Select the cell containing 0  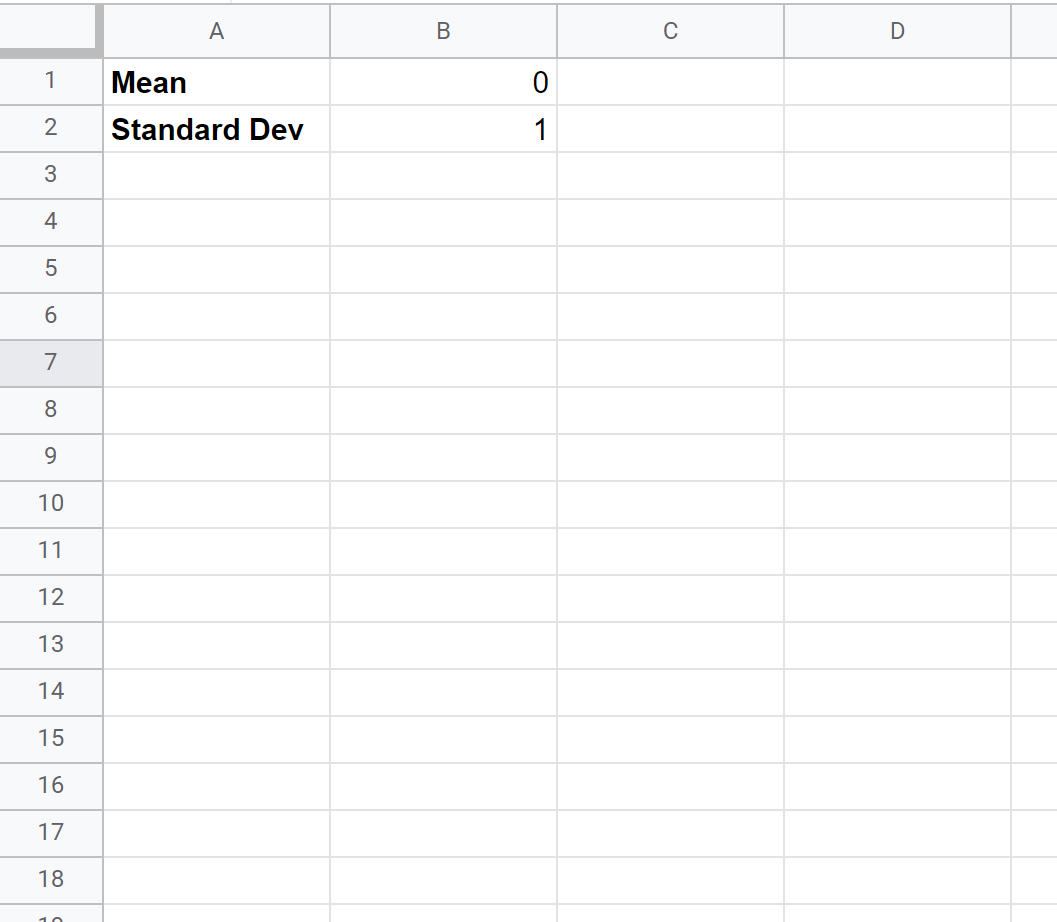(443, 82)
